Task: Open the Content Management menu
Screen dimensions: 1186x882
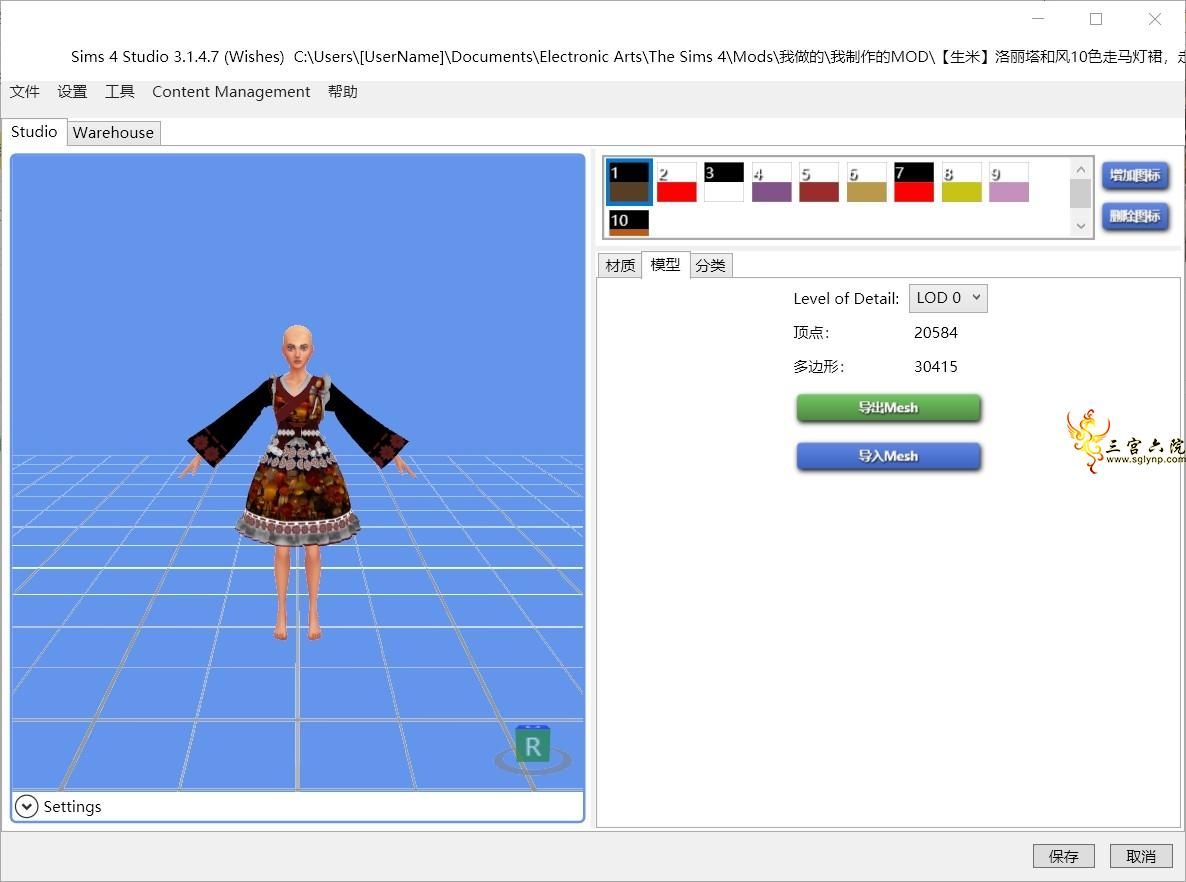Action: (x=231, y=92)
